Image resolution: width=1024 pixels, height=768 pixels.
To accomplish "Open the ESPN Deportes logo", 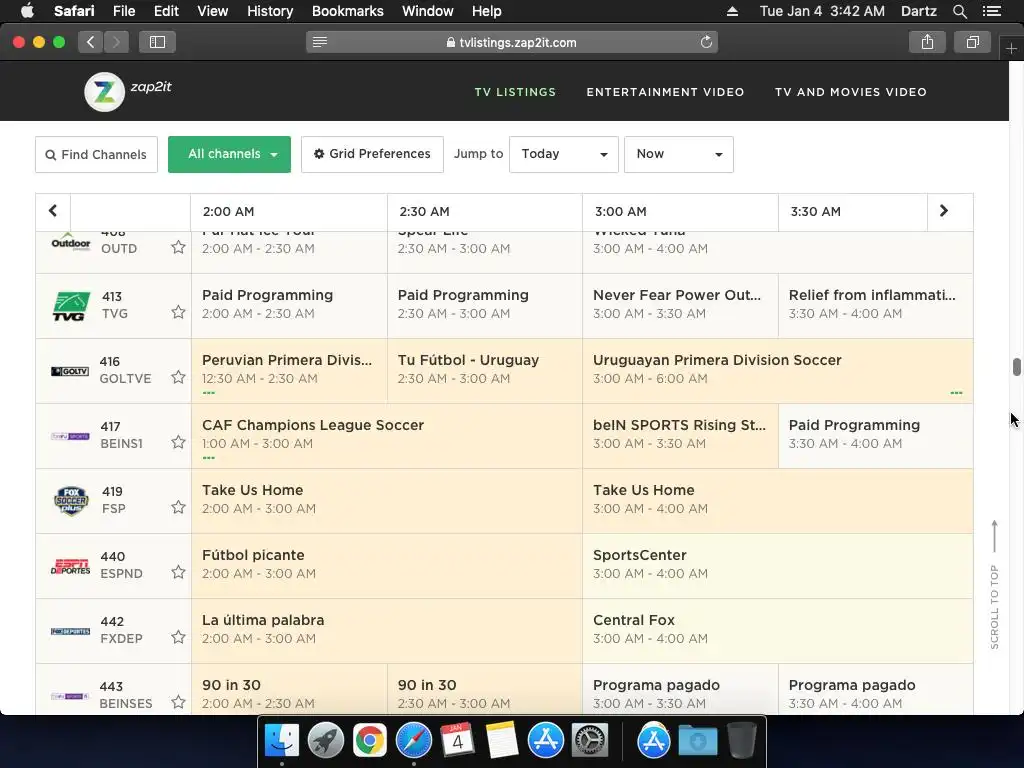I will 71,566.
